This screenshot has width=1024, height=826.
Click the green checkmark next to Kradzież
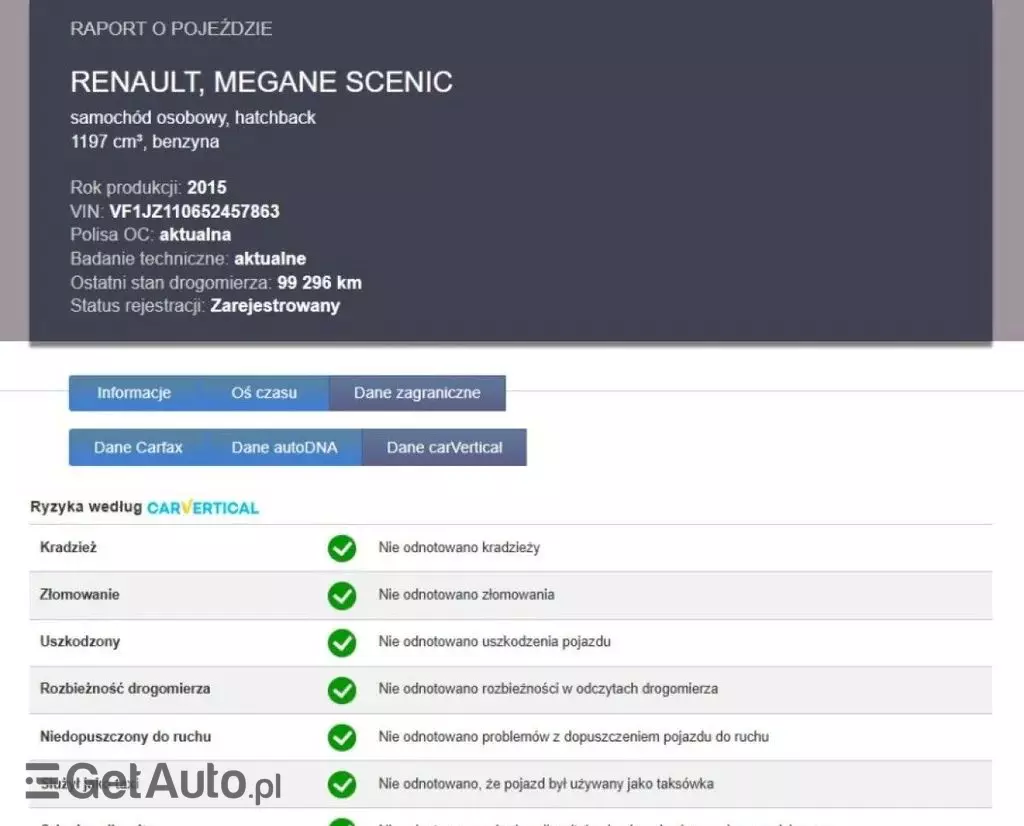click(x=342, y=548)
